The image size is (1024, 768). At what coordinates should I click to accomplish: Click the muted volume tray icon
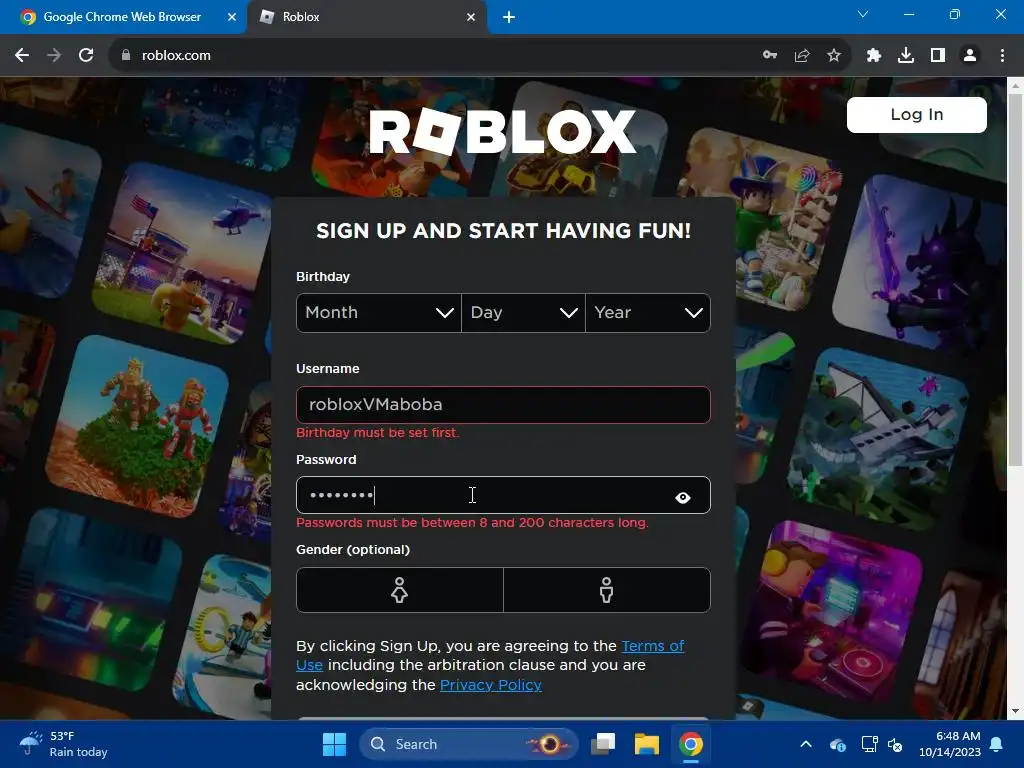[x=895, y=744]
